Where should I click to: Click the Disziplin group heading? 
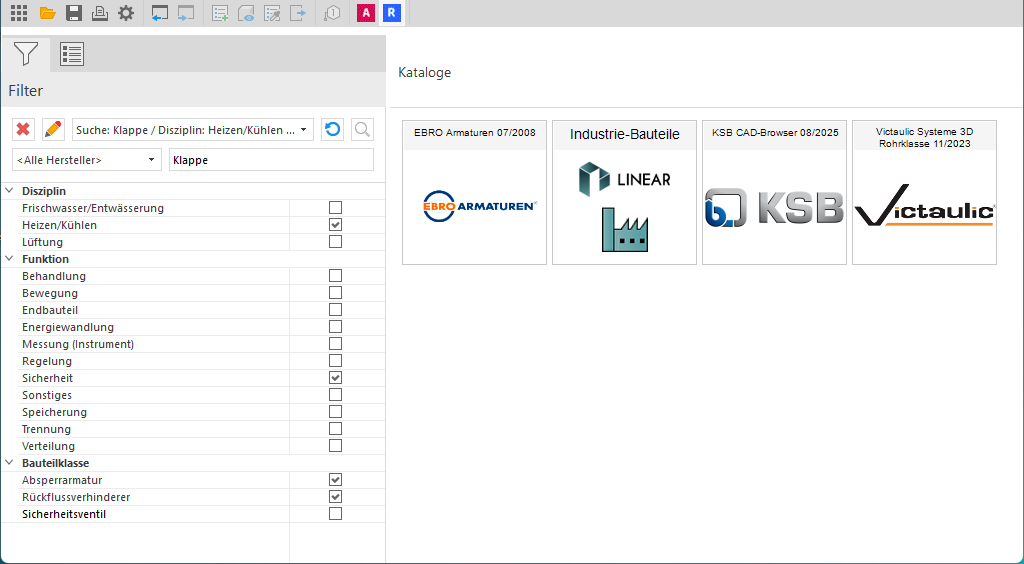click(x=44, y=191)
